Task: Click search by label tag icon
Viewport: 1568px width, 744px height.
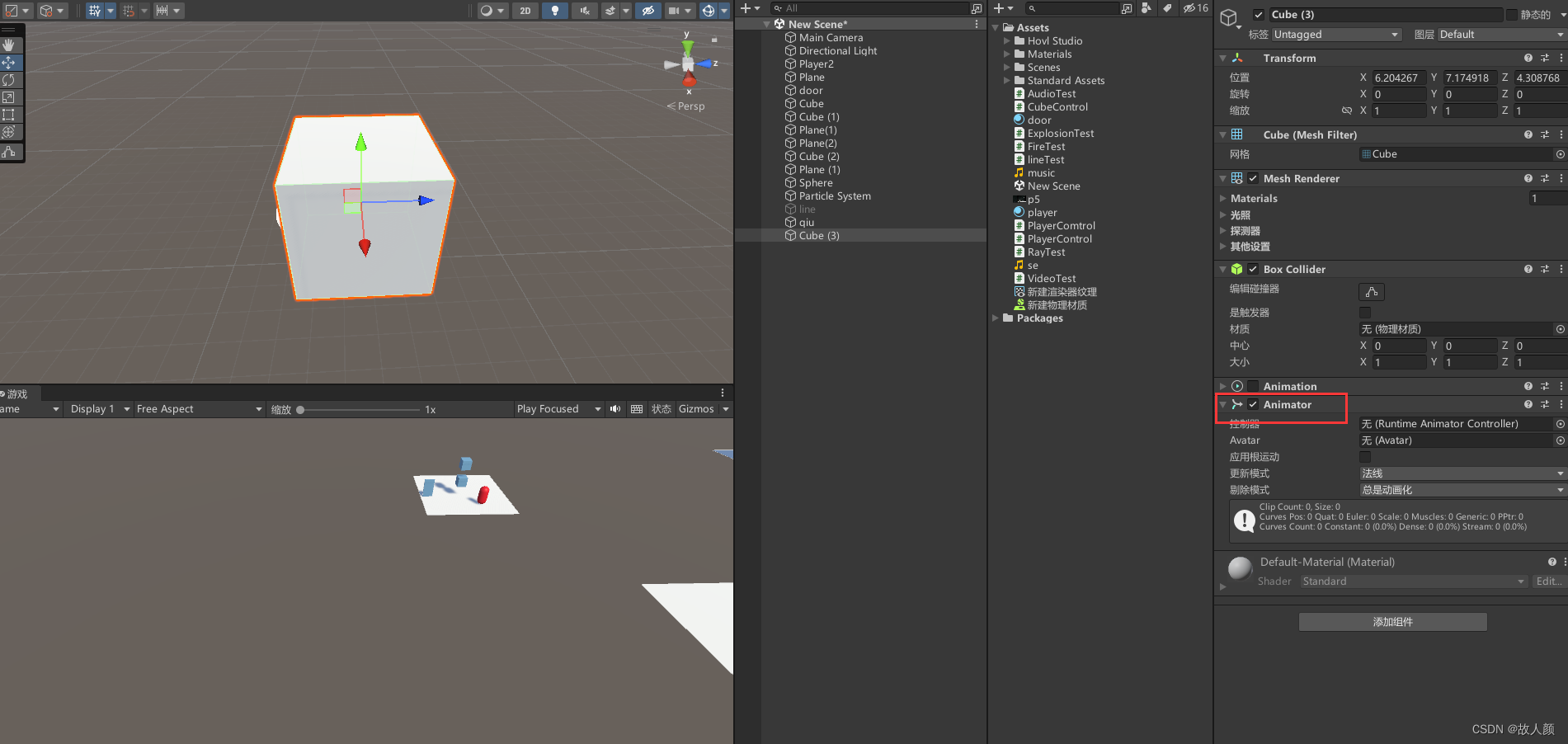Action: [1167, 8]
